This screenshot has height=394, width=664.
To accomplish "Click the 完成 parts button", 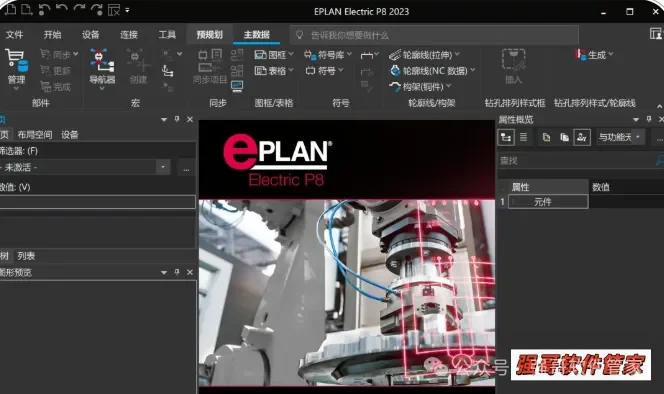I will tap(55, 87).
